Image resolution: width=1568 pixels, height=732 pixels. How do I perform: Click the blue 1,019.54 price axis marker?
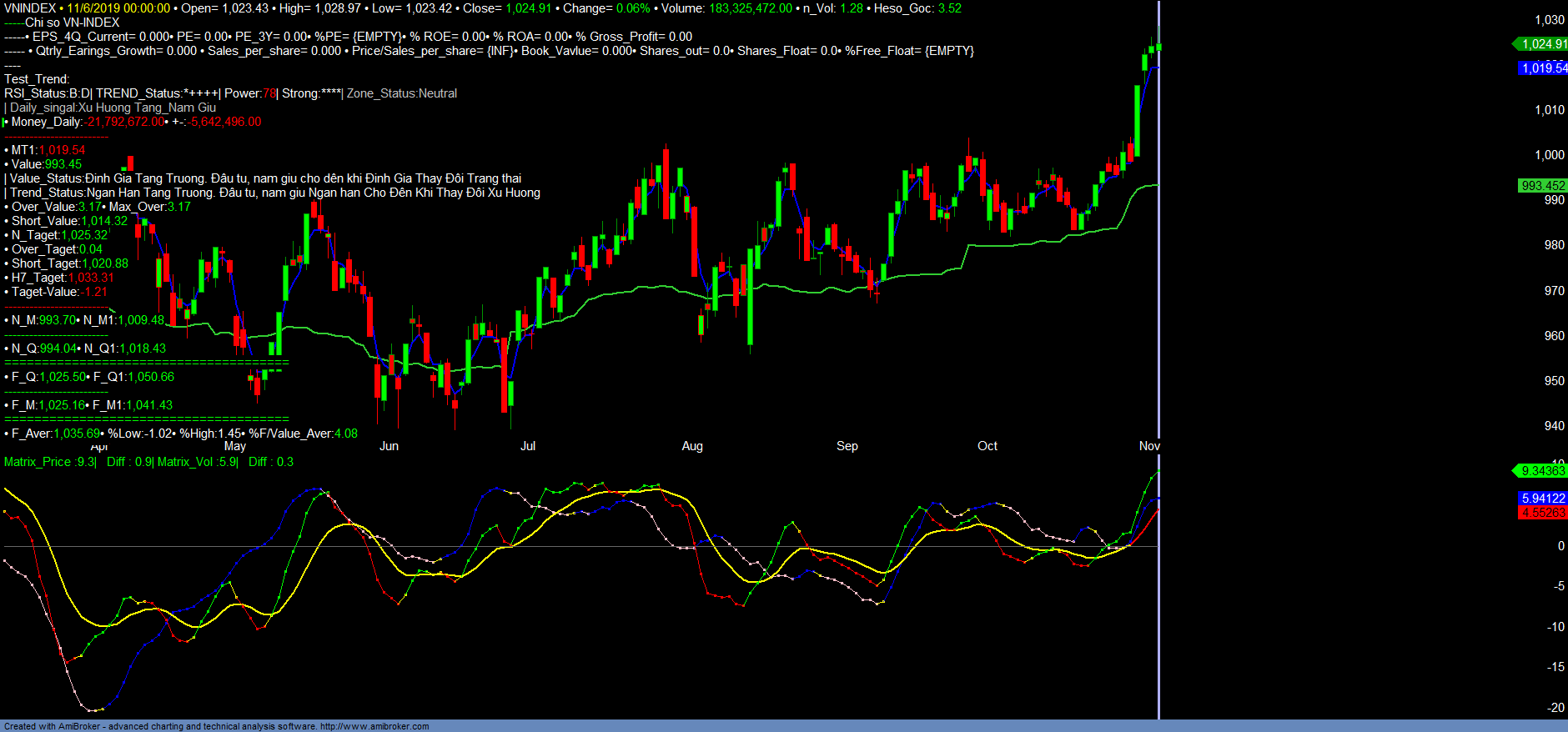pyautogui.click(x=1543, y=68)
